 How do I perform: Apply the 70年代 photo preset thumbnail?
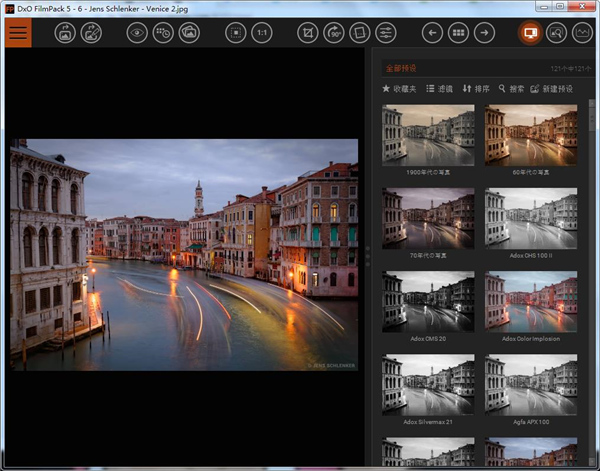click(x=428, y=218)
